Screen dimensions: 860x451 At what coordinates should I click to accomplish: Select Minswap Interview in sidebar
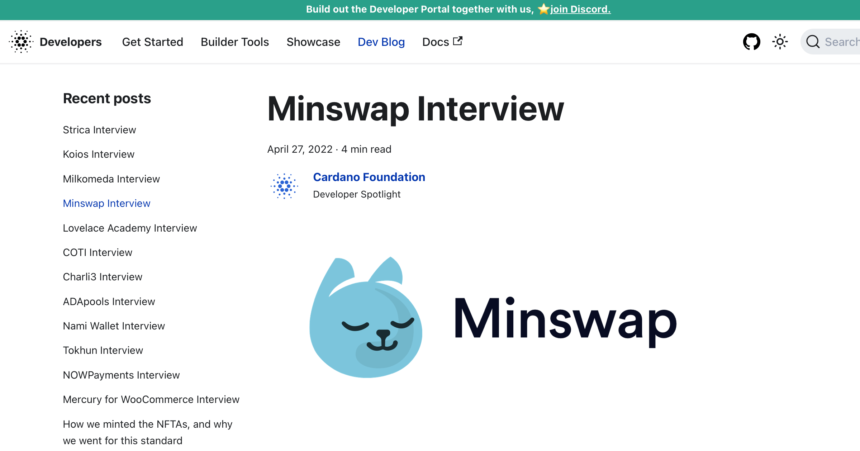point(106,204)
